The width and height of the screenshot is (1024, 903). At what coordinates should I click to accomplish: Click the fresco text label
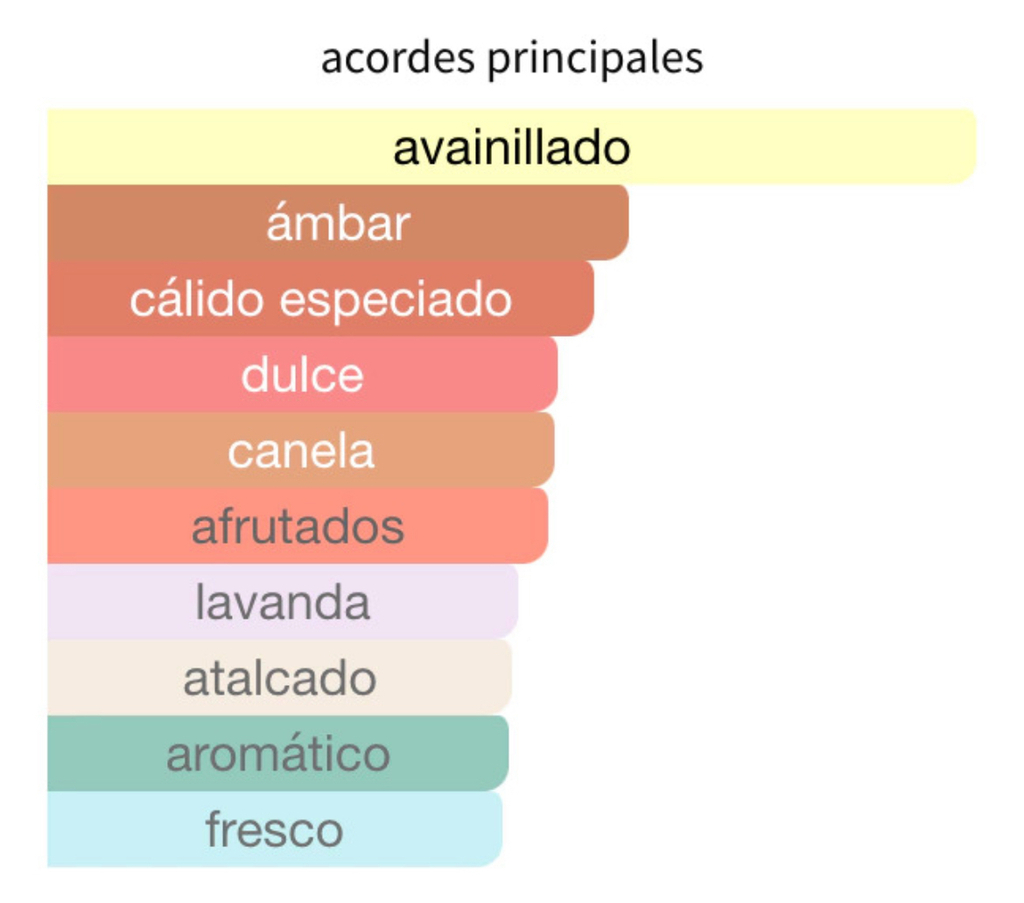coord(275,829)
